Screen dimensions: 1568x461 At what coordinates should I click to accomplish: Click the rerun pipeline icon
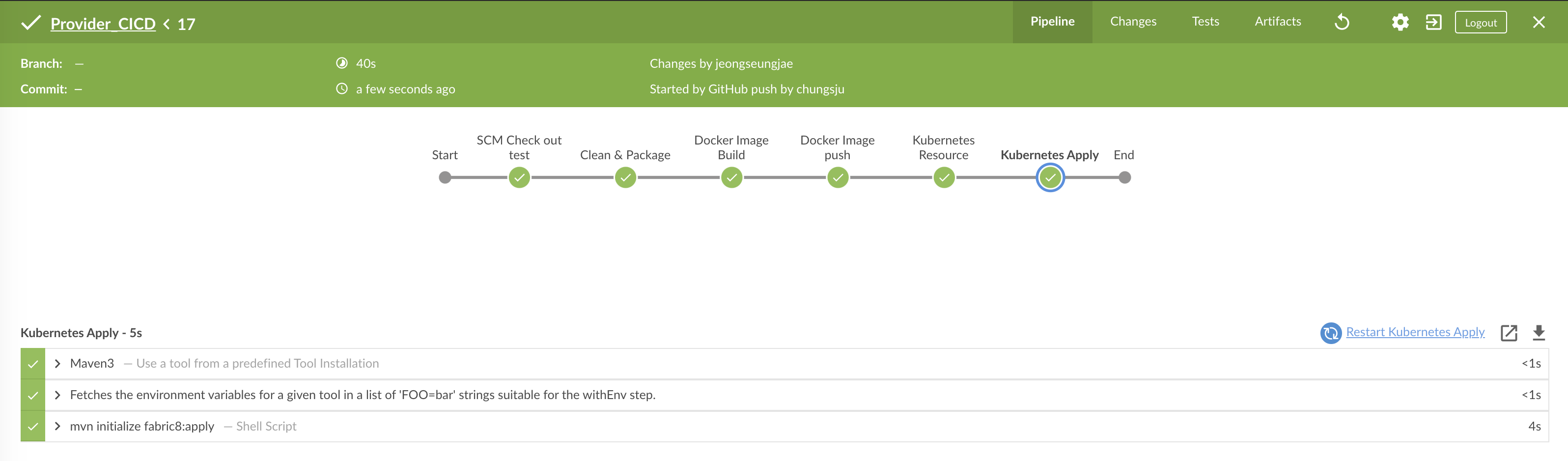[x=1342, y=23]
